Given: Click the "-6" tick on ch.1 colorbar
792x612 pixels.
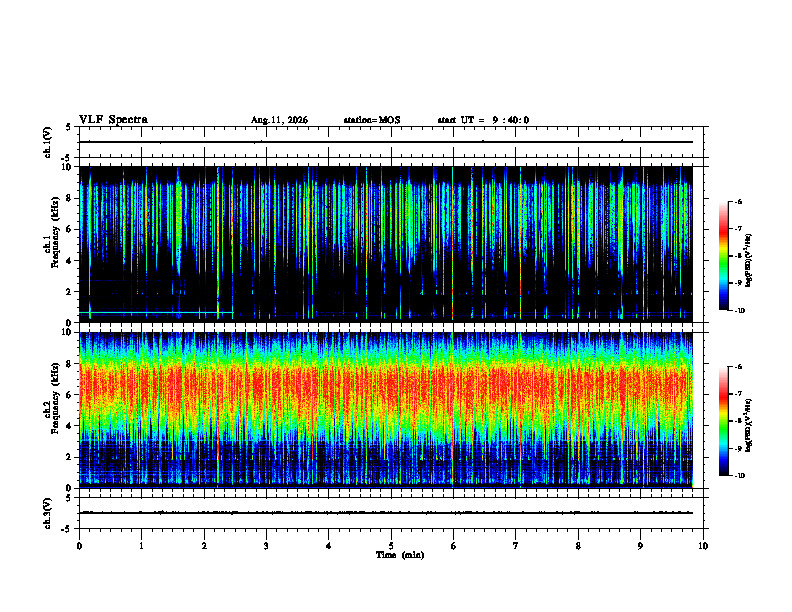Looking at the screenshot, I should click(739, 201).
